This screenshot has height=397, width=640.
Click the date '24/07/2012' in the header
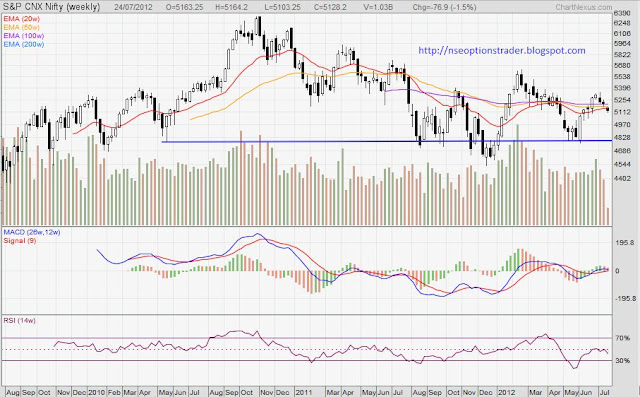point(133,7)
